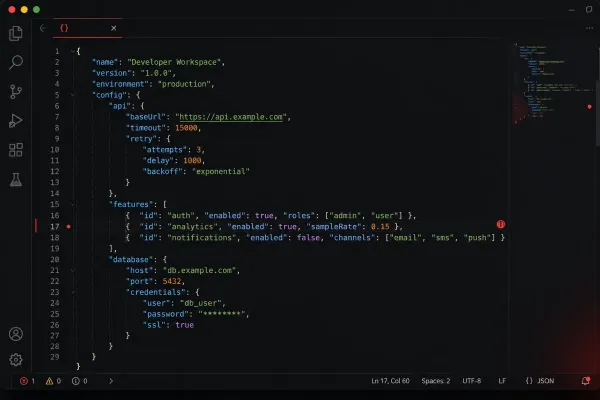This screenshot has height=400, width=600.
Task: Click the macOS green zoom window button
Action: pos(36,10)
